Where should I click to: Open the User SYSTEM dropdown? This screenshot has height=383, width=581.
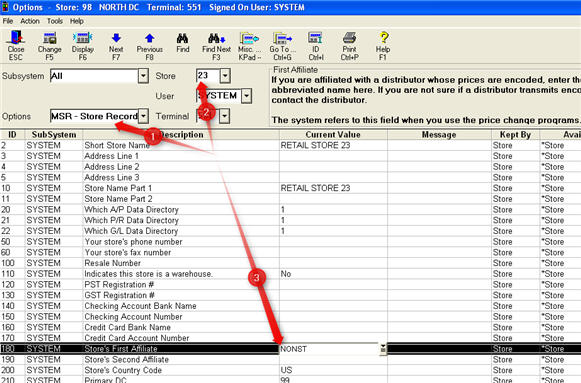[x=246, y=96]
